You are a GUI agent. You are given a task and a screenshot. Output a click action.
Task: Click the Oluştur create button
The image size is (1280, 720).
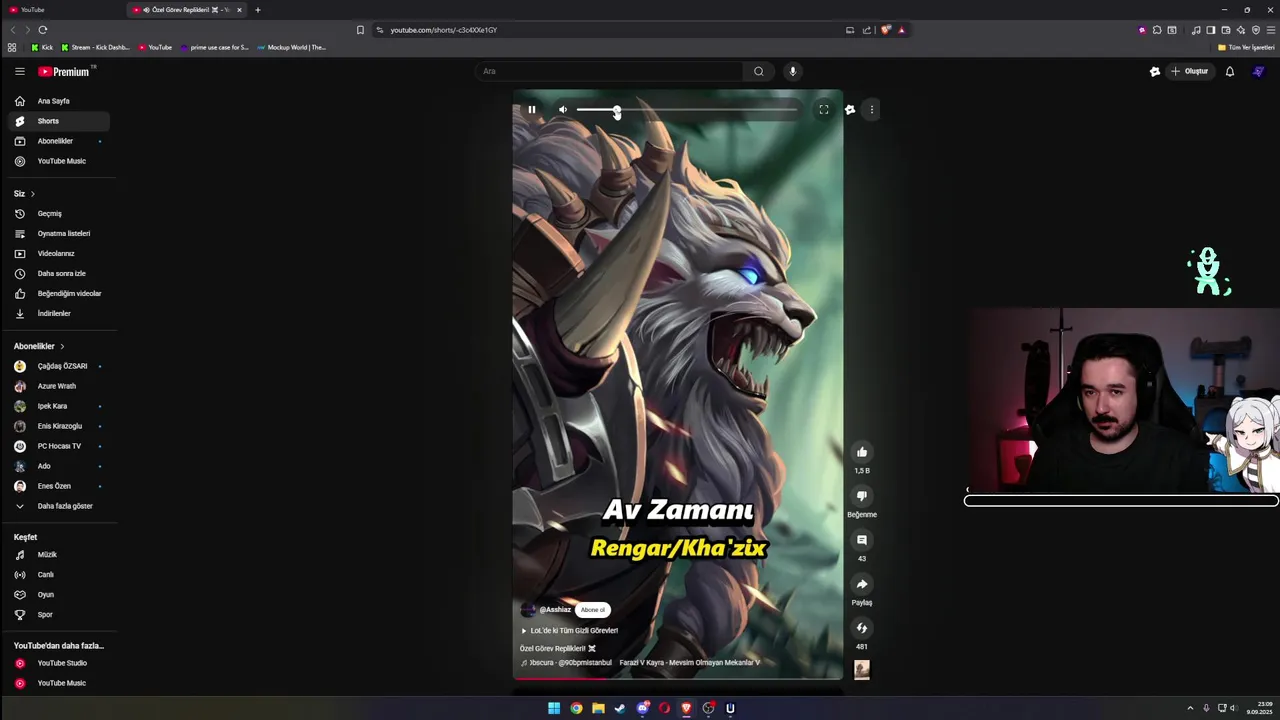point(1190,72)
